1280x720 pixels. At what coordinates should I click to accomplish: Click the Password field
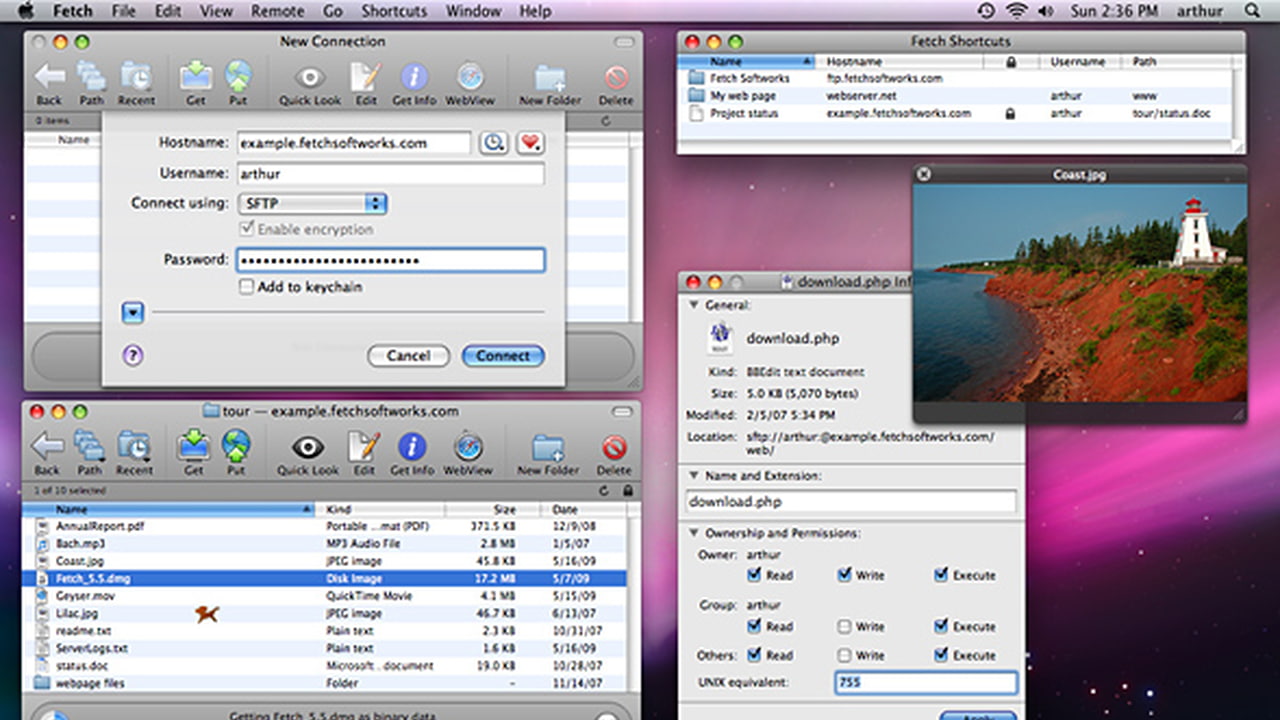[x=391, y=260]
